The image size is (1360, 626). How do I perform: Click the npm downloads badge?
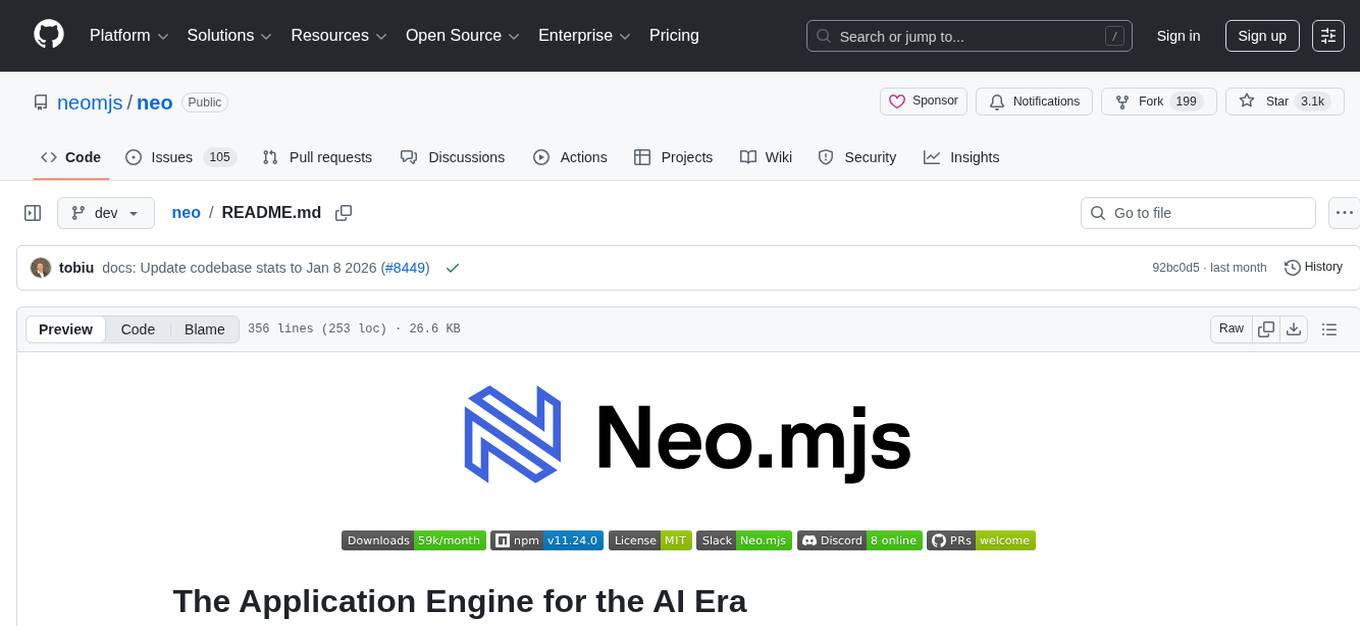click(413, 540)
